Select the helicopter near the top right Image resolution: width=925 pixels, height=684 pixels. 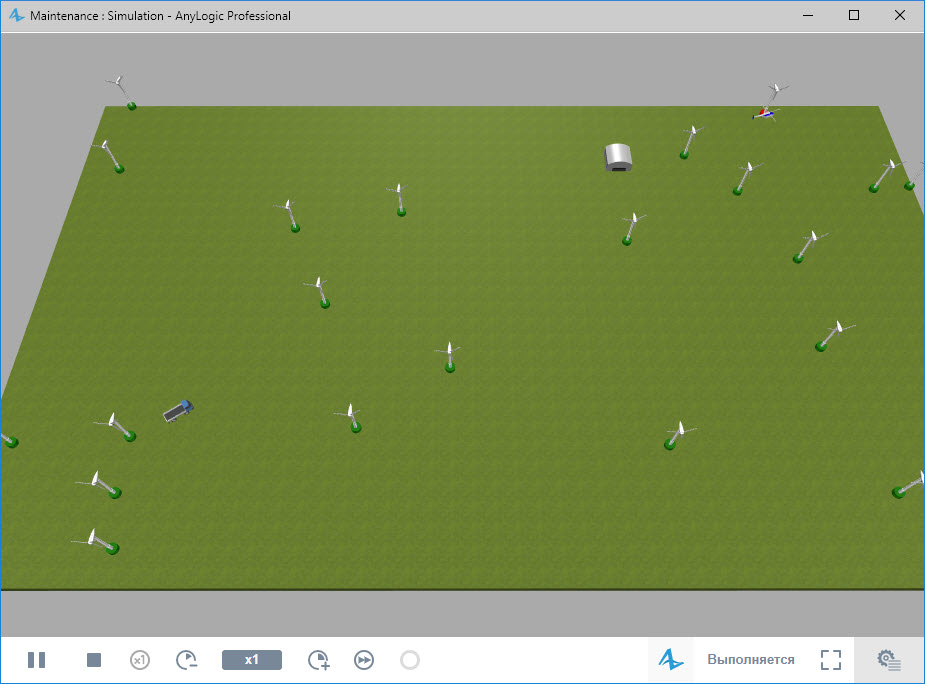click(766, 114)
